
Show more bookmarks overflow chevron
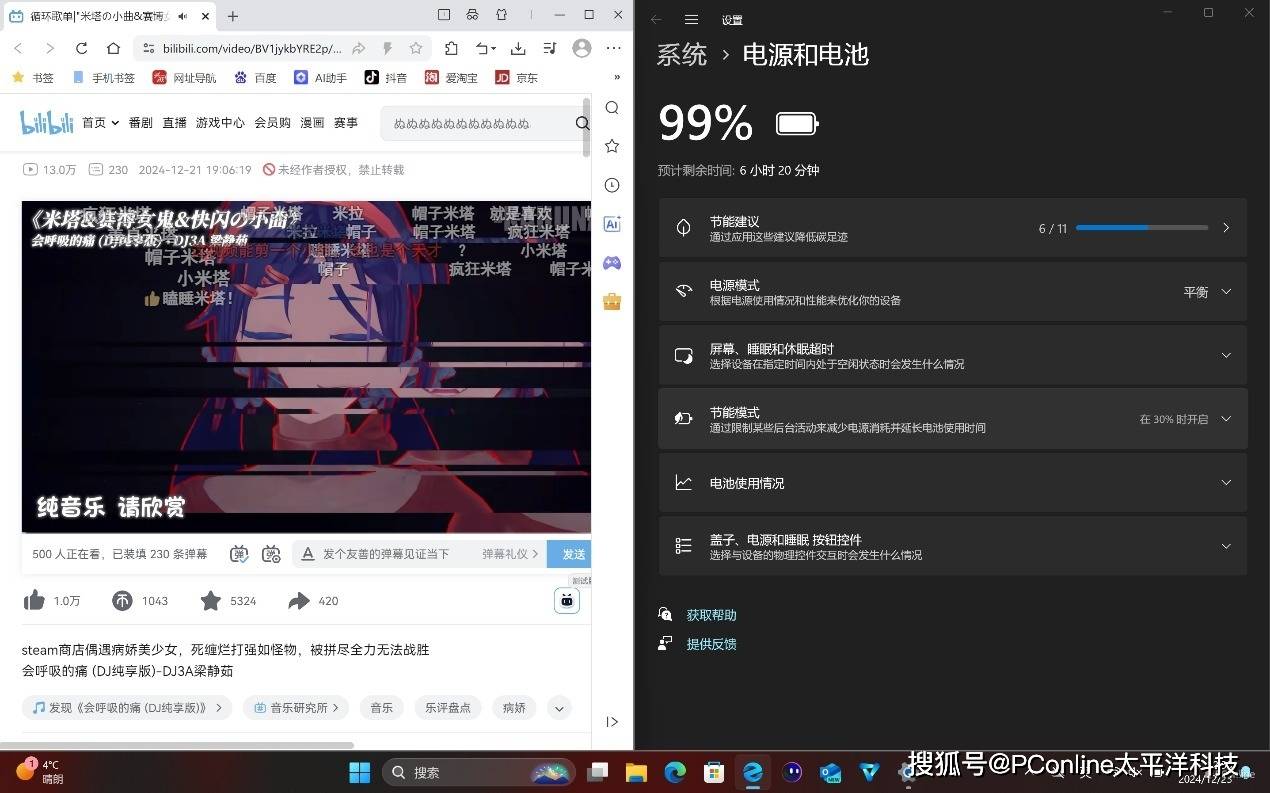click(617, 77)
